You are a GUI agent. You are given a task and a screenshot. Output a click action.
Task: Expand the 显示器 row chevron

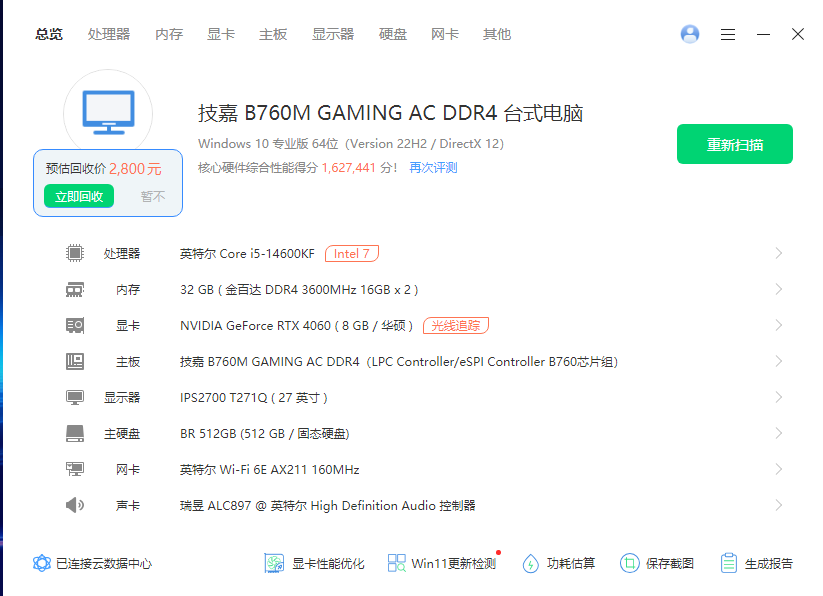(x=778, y=398)
